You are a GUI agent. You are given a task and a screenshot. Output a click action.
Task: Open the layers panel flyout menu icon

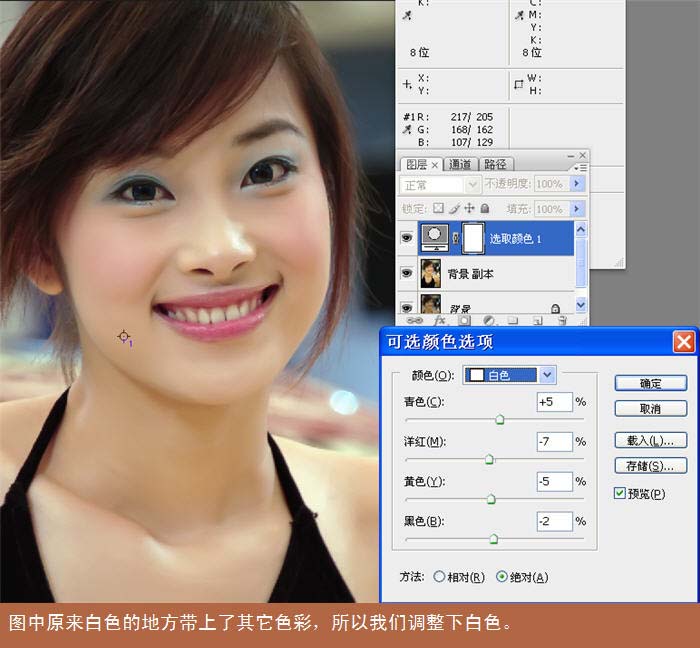coord(580,168)
